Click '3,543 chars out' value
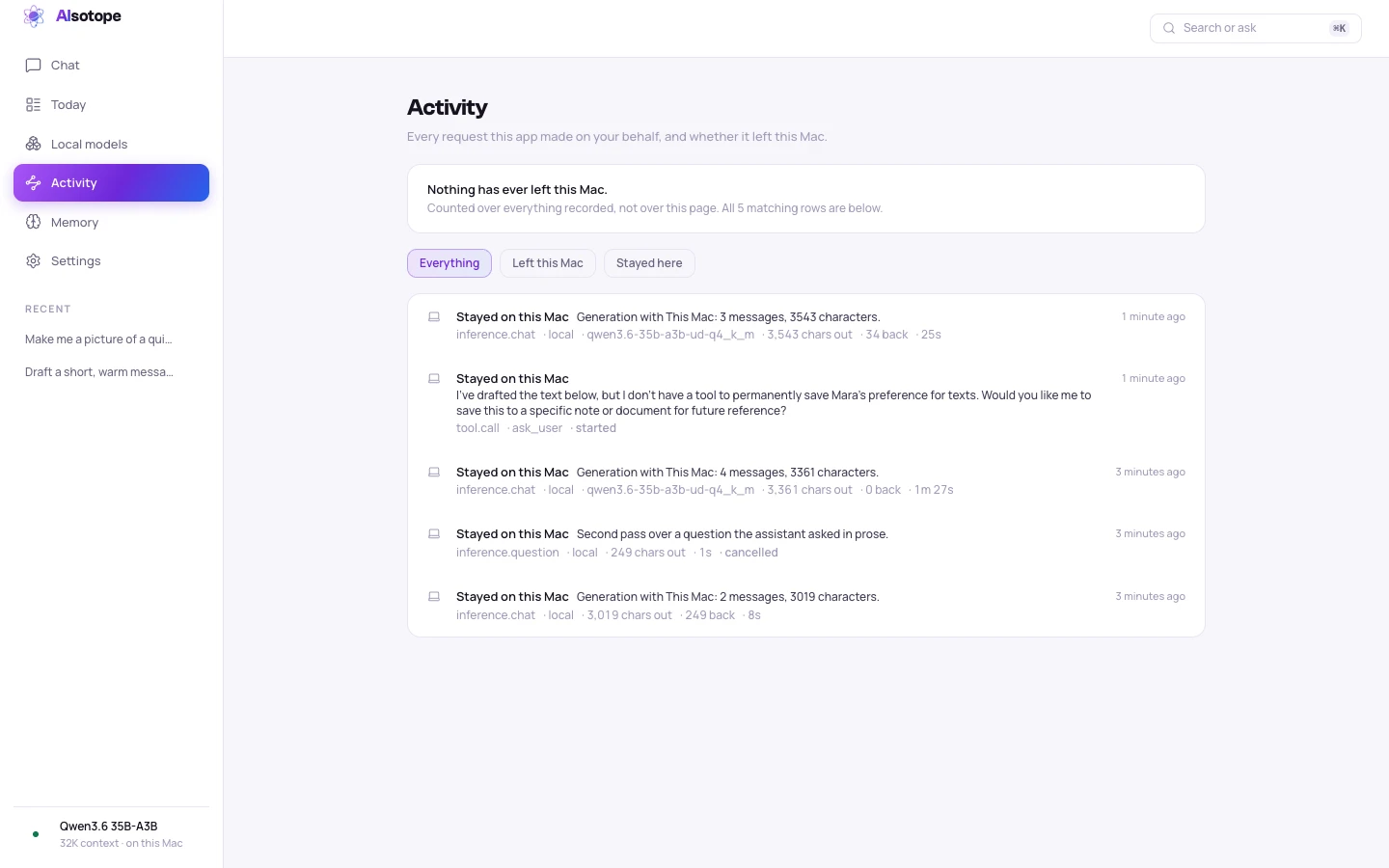The height and width of the screenshot is (868, 1389). [x=810, y=335]
